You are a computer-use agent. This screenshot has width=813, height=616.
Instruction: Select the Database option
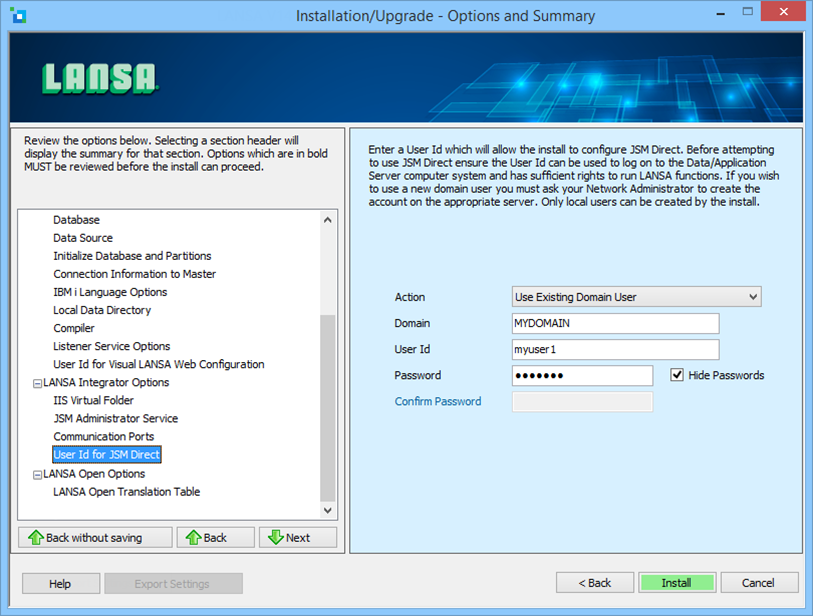point(76,220)
